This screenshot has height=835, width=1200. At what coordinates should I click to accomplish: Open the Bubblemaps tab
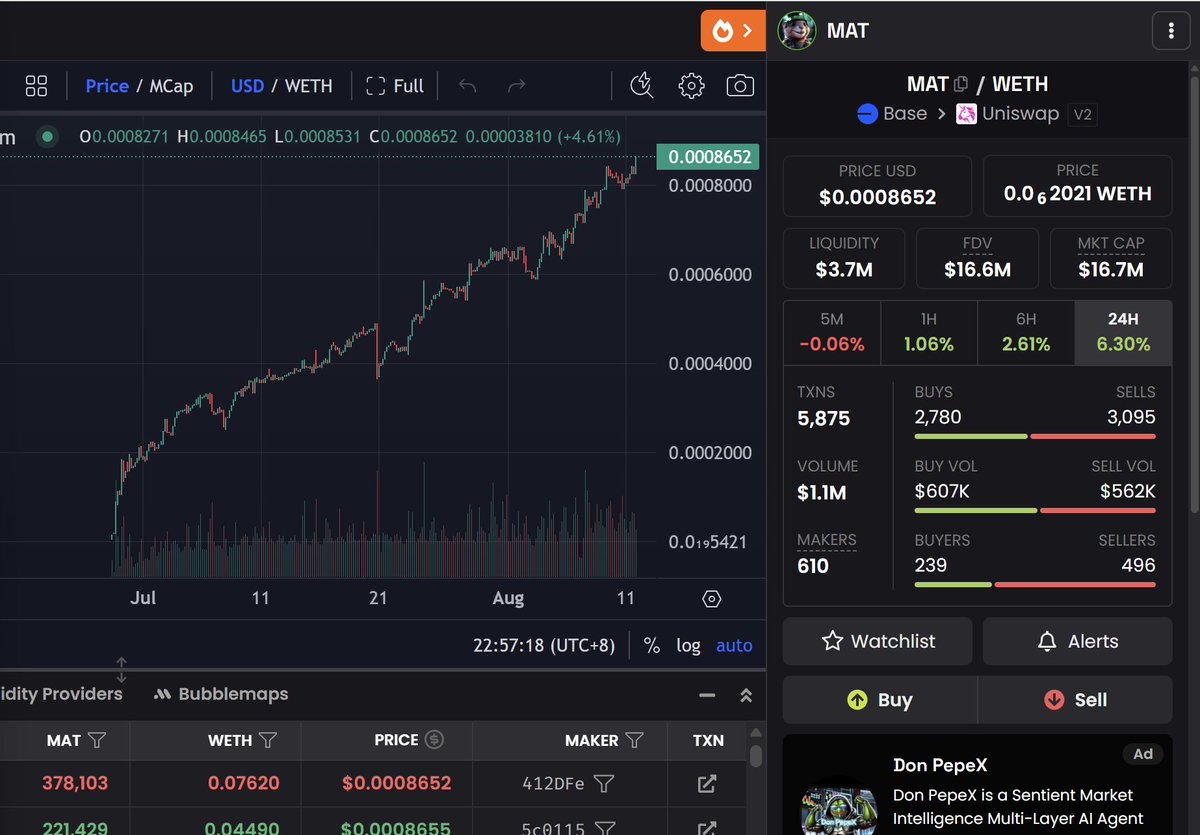coord(221,694)
